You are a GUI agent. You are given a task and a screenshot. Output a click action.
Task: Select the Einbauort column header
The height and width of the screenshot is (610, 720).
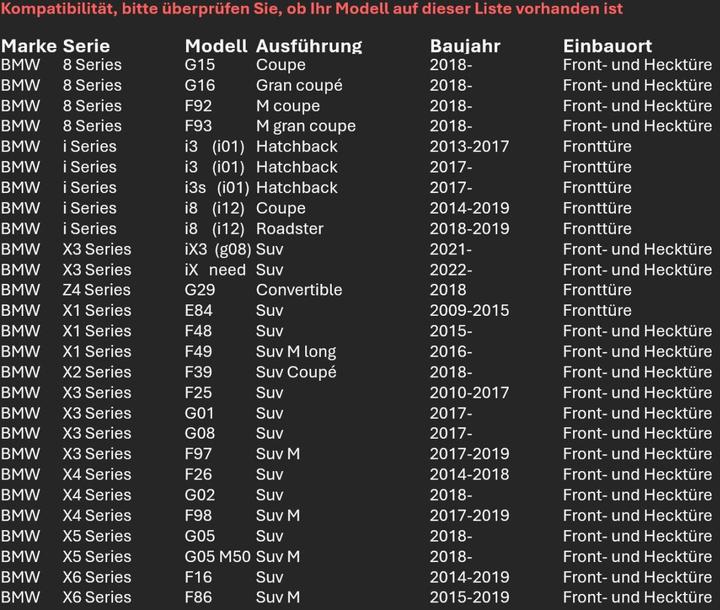pos(607,46)
